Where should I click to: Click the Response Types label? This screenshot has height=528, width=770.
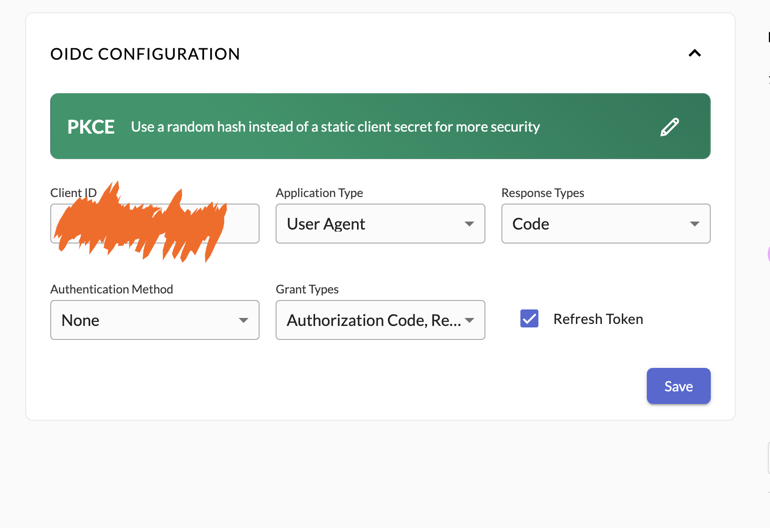[x=543, y=193]
